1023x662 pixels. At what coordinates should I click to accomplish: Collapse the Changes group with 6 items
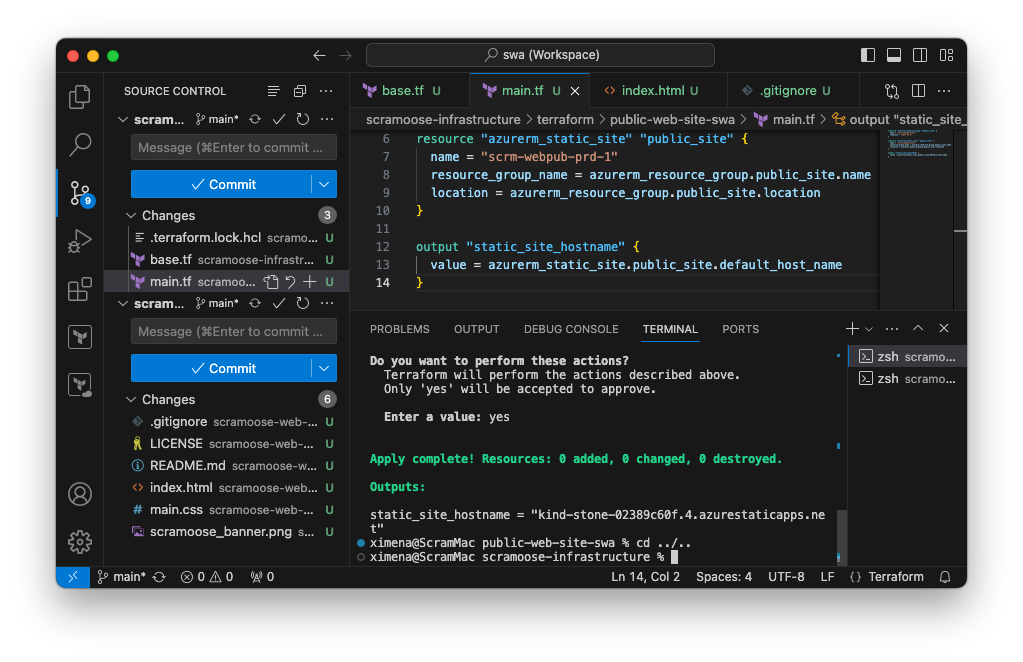coord(130,399)
